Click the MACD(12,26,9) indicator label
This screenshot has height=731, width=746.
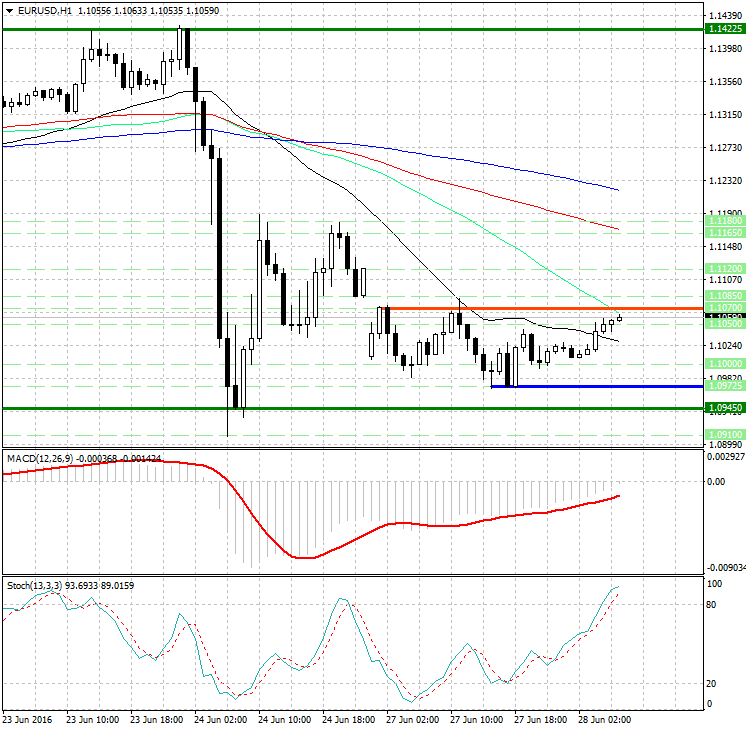click(x=40, y=459)
